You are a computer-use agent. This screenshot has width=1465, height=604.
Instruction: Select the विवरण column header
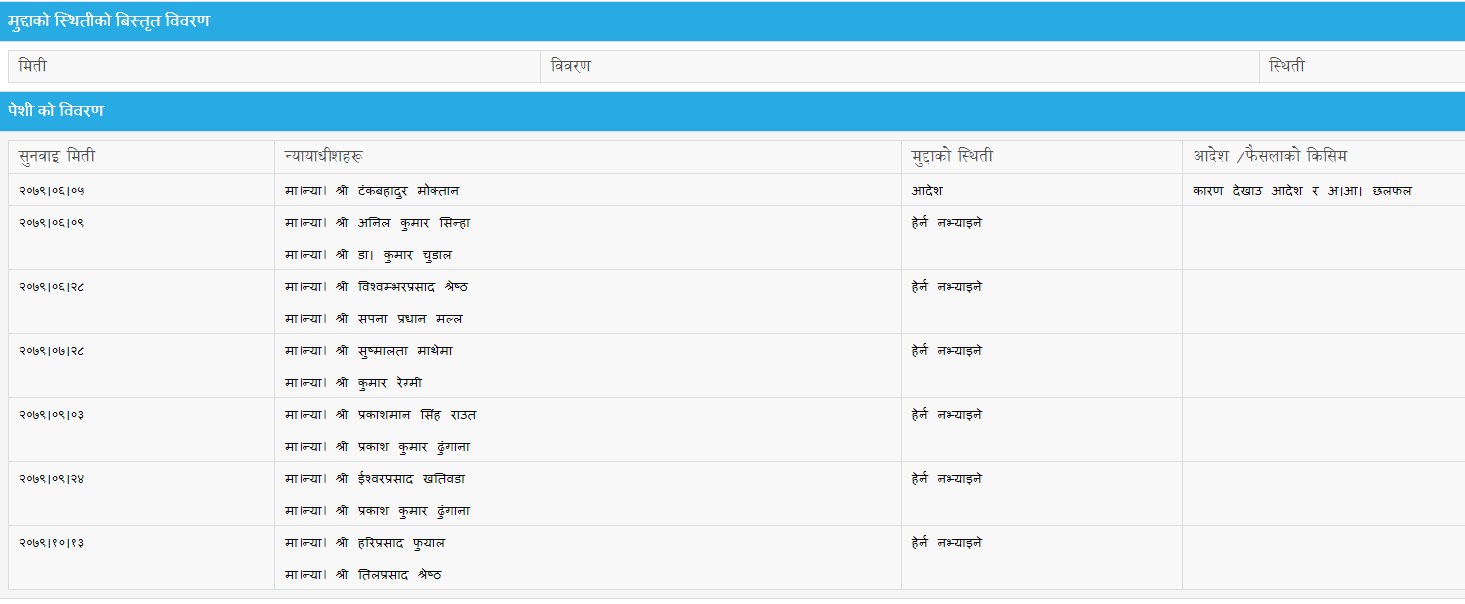tap(571, 66)
